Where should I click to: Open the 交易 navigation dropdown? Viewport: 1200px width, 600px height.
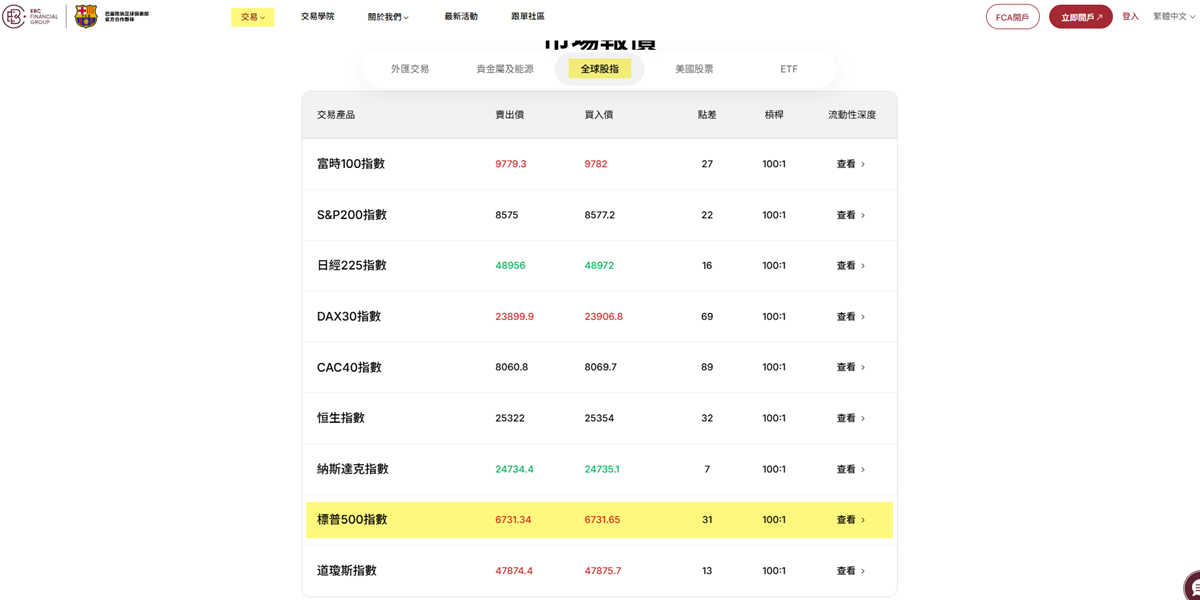click(252, 16)
